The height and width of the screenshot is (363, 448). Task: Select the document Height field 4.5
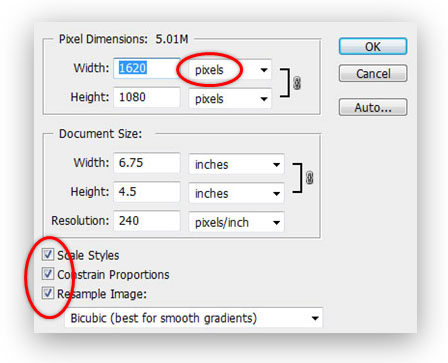pos(147,192)
